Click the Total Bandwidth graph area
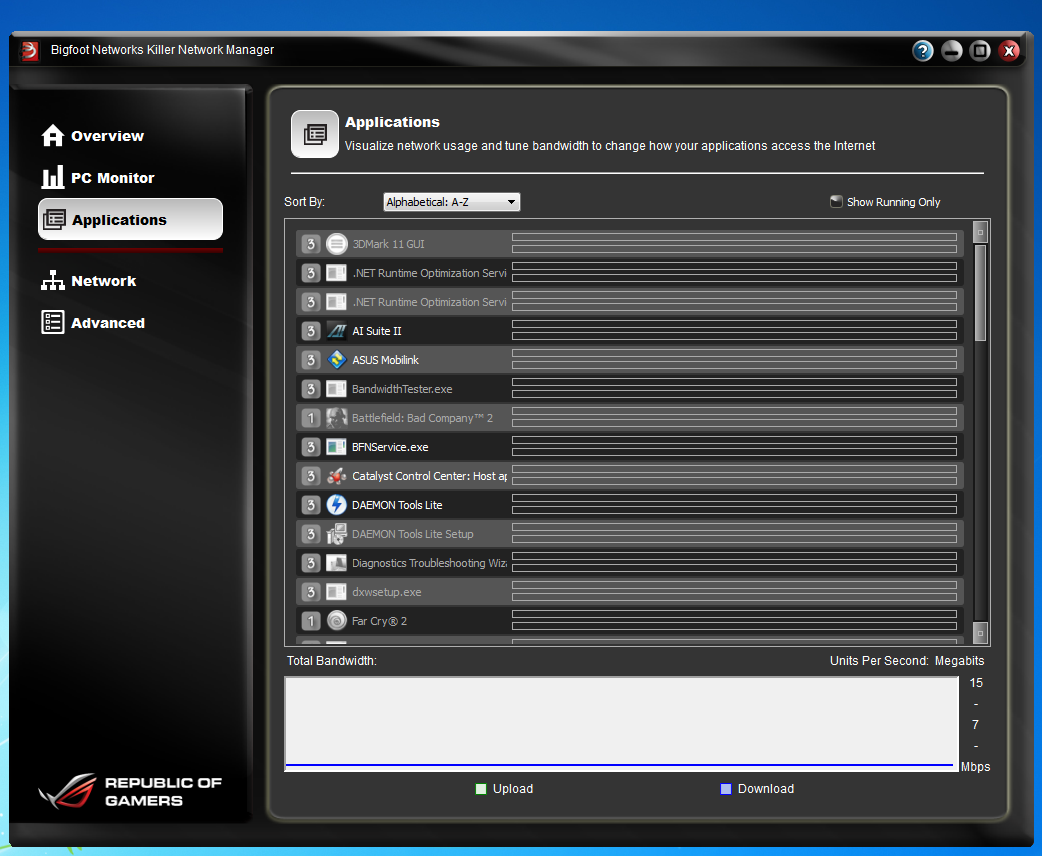1042x856 pixels. pos(621,724)
